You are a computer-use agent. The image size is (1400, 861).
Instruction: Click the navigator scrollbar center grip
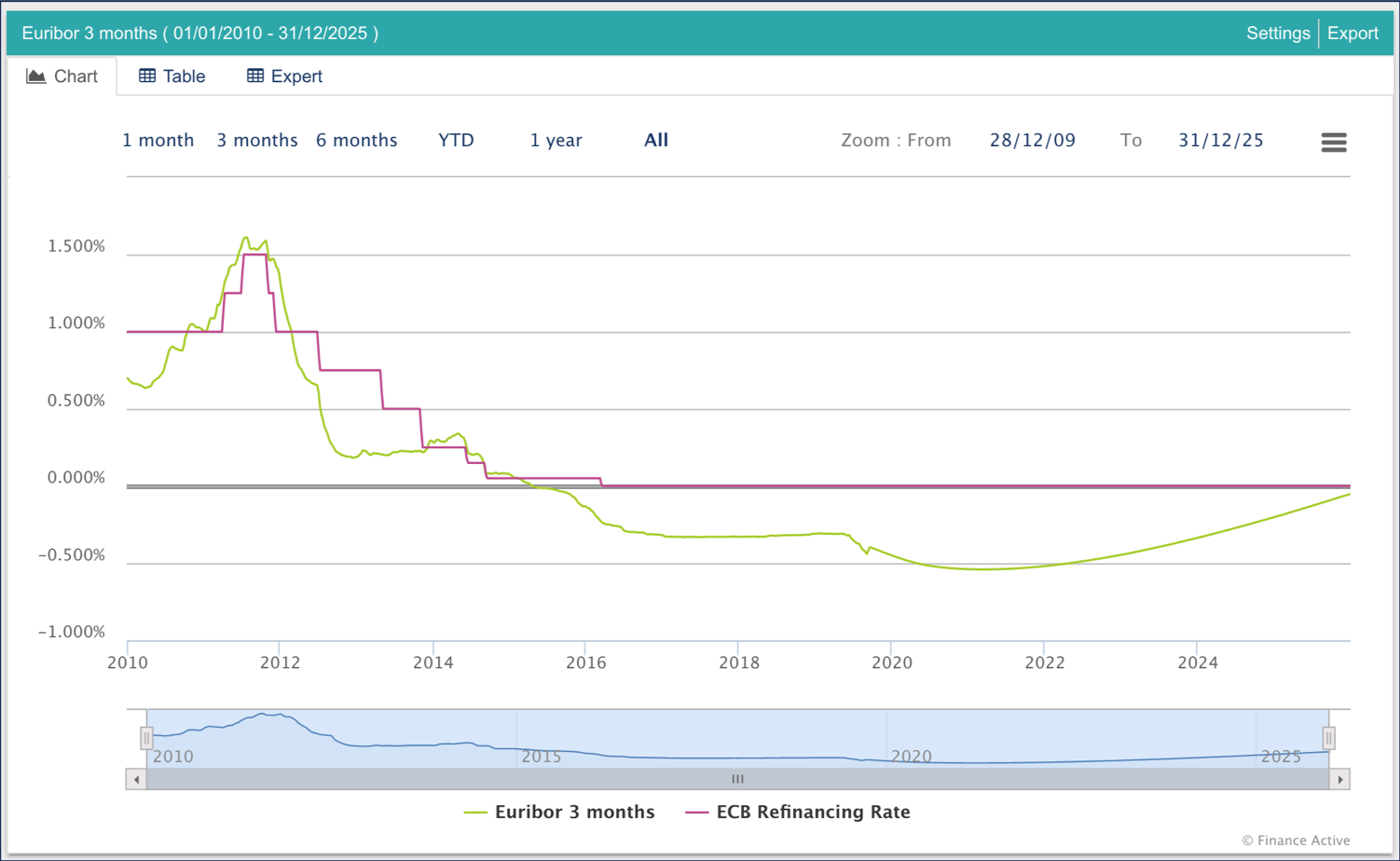click(x=737, y=779)
